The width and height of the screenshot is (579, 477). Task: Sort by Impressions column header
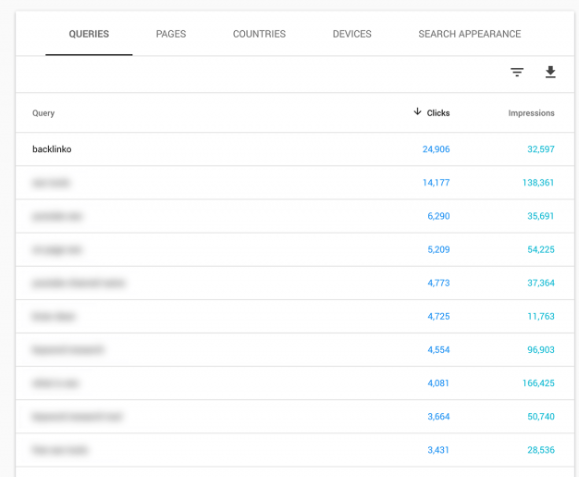tap(531, 113)
